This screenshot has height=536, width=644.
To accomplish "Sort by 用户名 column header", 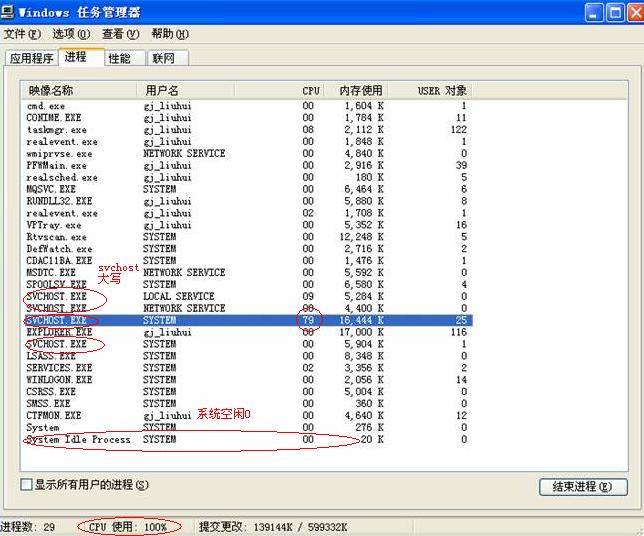I will click(185, 90).
